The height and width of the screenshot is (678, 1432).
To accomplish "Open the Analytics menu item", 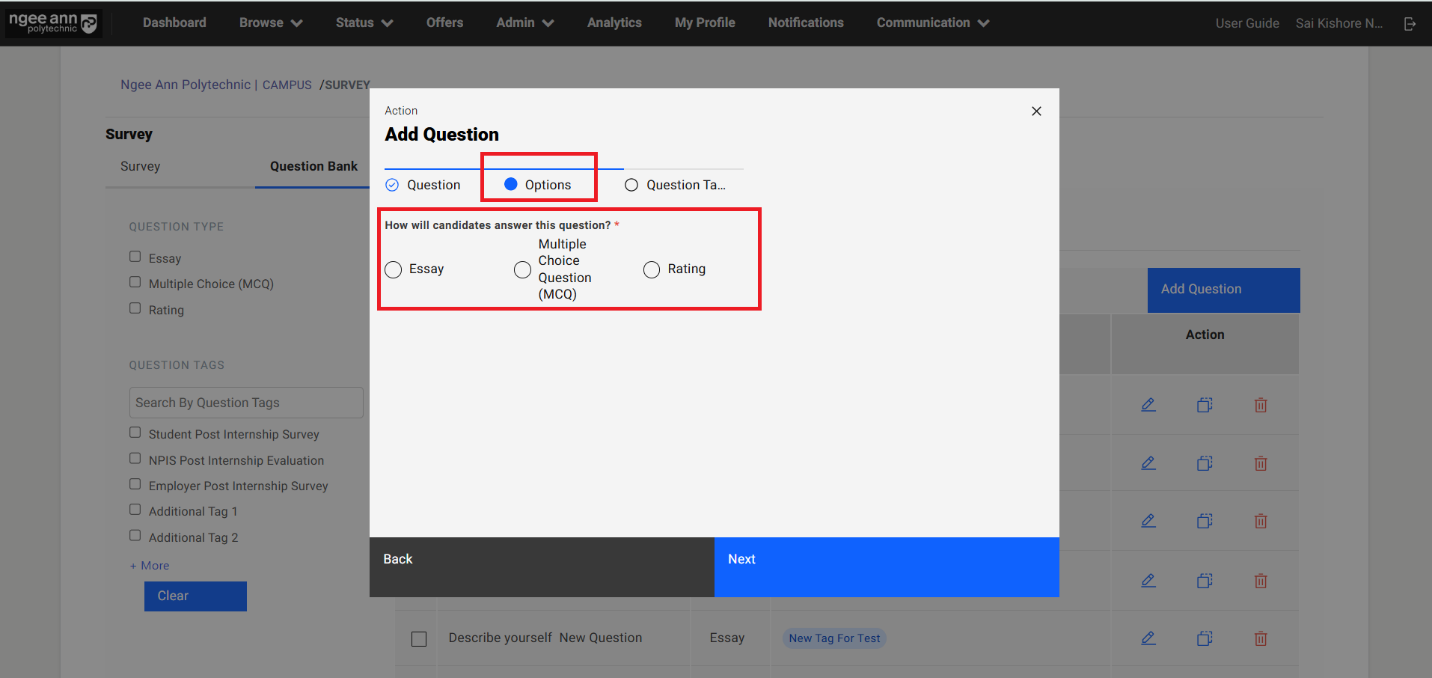I will (x=614, y=23).
